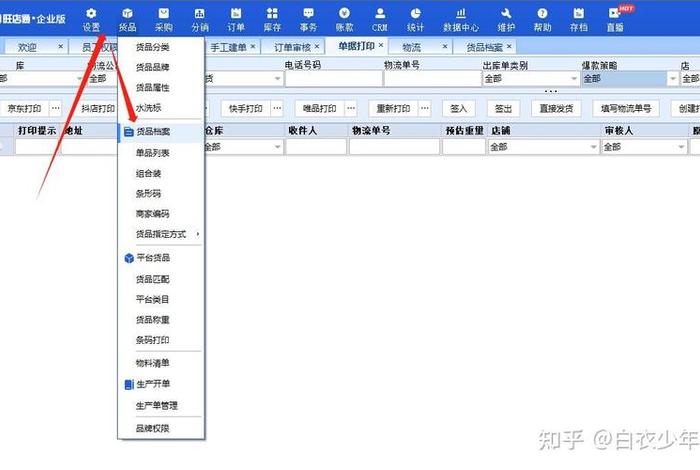
Task: Open the 事务 toolbar icon
Action: click(x=308, y=20)
